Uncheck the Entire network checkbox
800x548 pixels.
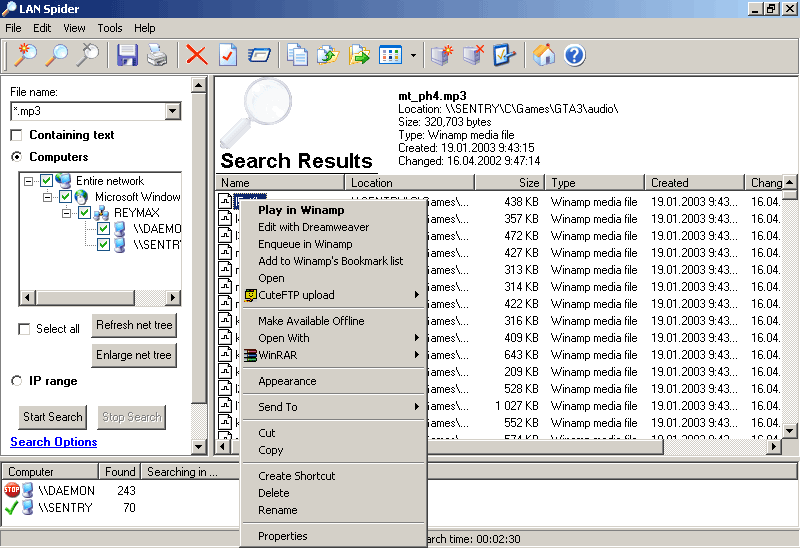46,181
